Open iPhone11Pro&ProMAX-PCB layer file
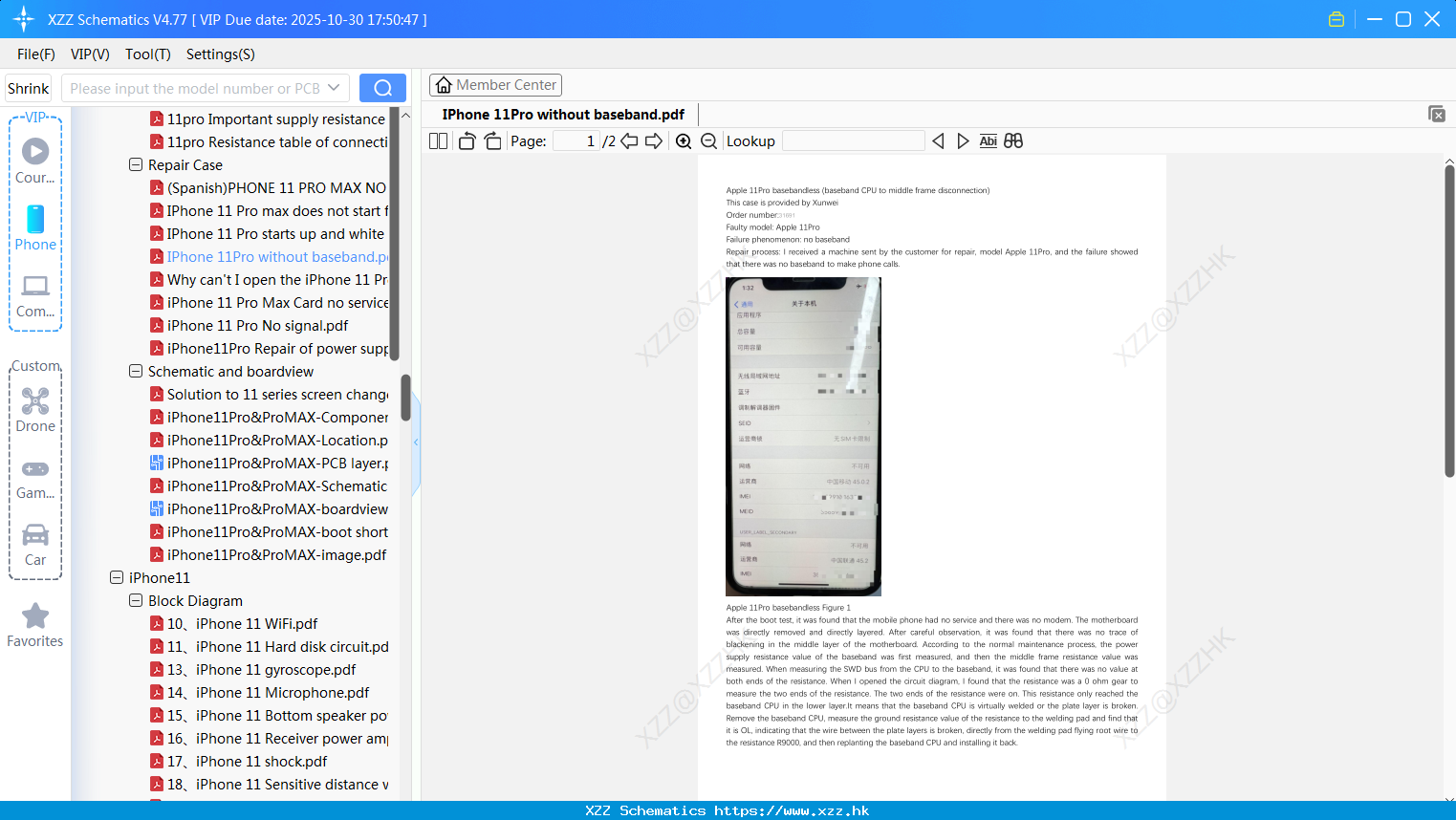The image size is (1456, 820). (x=269, y=463)
